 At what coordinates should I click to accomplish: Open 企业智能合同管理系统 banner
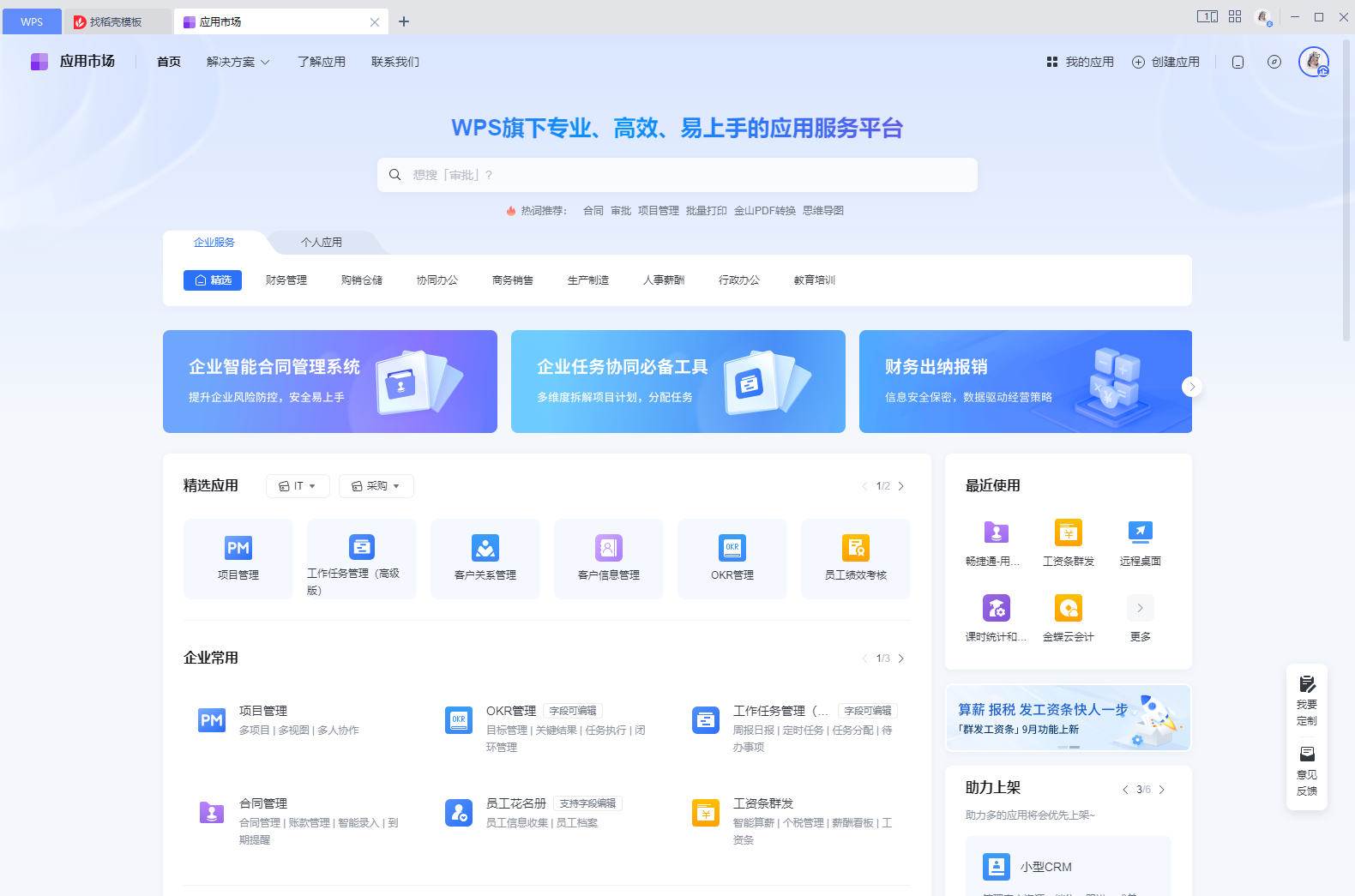(x=330, y=382)
